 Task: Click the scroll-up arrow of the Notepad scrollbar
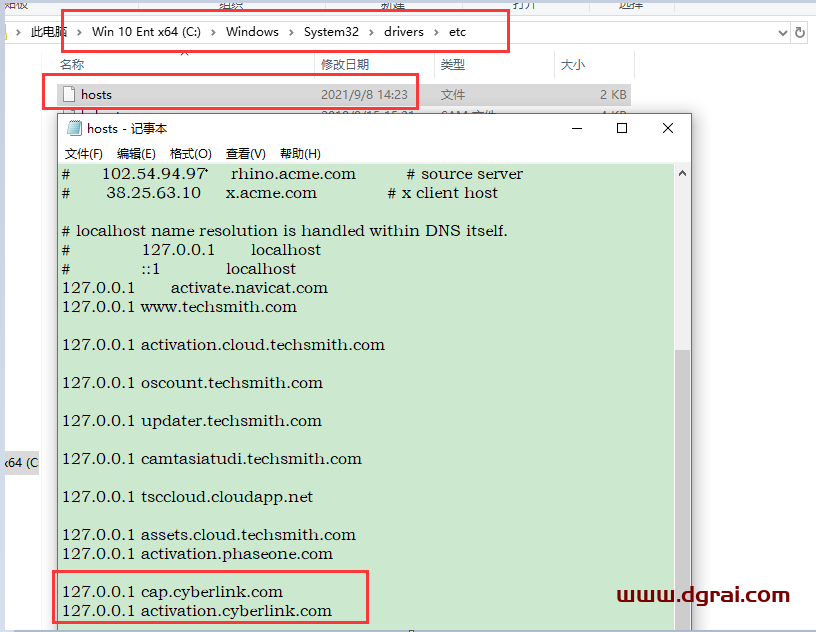682,174
